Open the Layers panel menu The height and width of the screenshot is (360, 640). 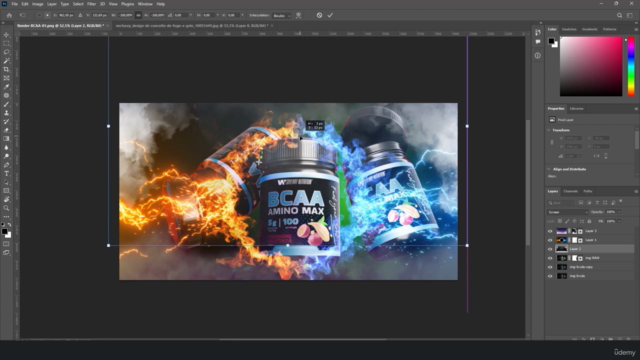pyautogui.click(x=636, y=191)
